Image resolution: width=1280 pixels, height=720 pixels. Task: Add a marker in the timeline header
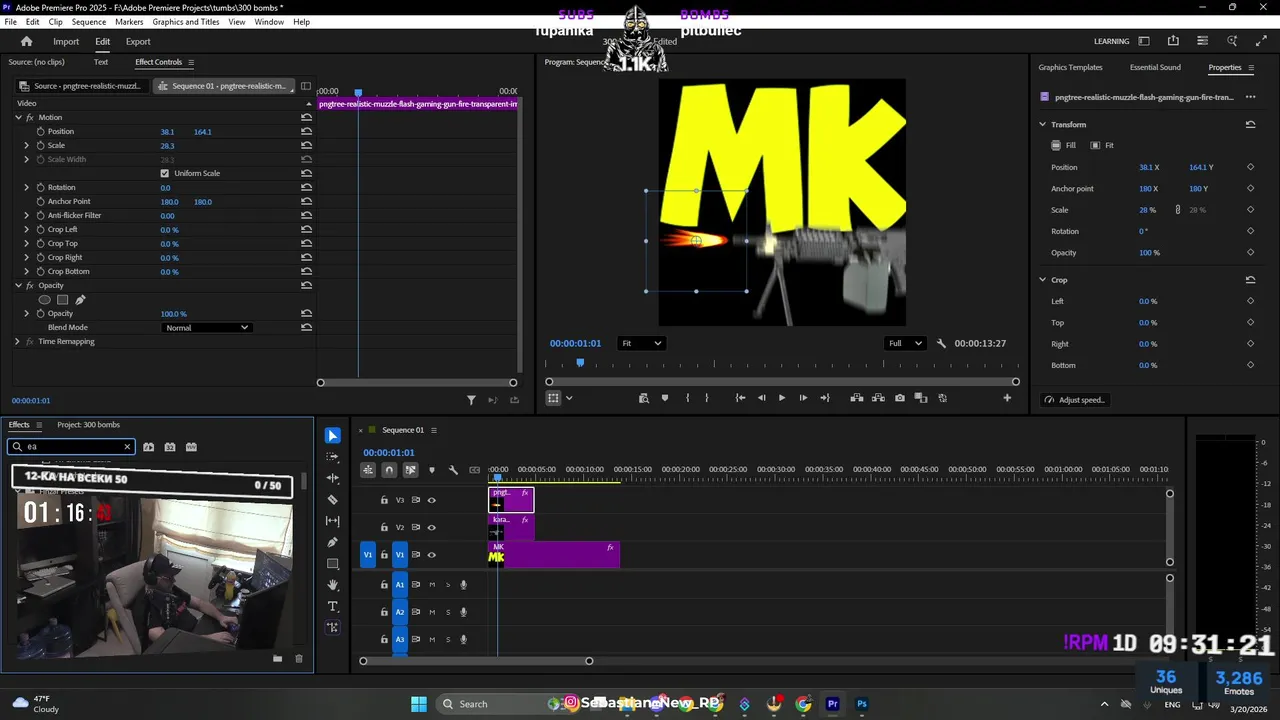pos(432,470)
